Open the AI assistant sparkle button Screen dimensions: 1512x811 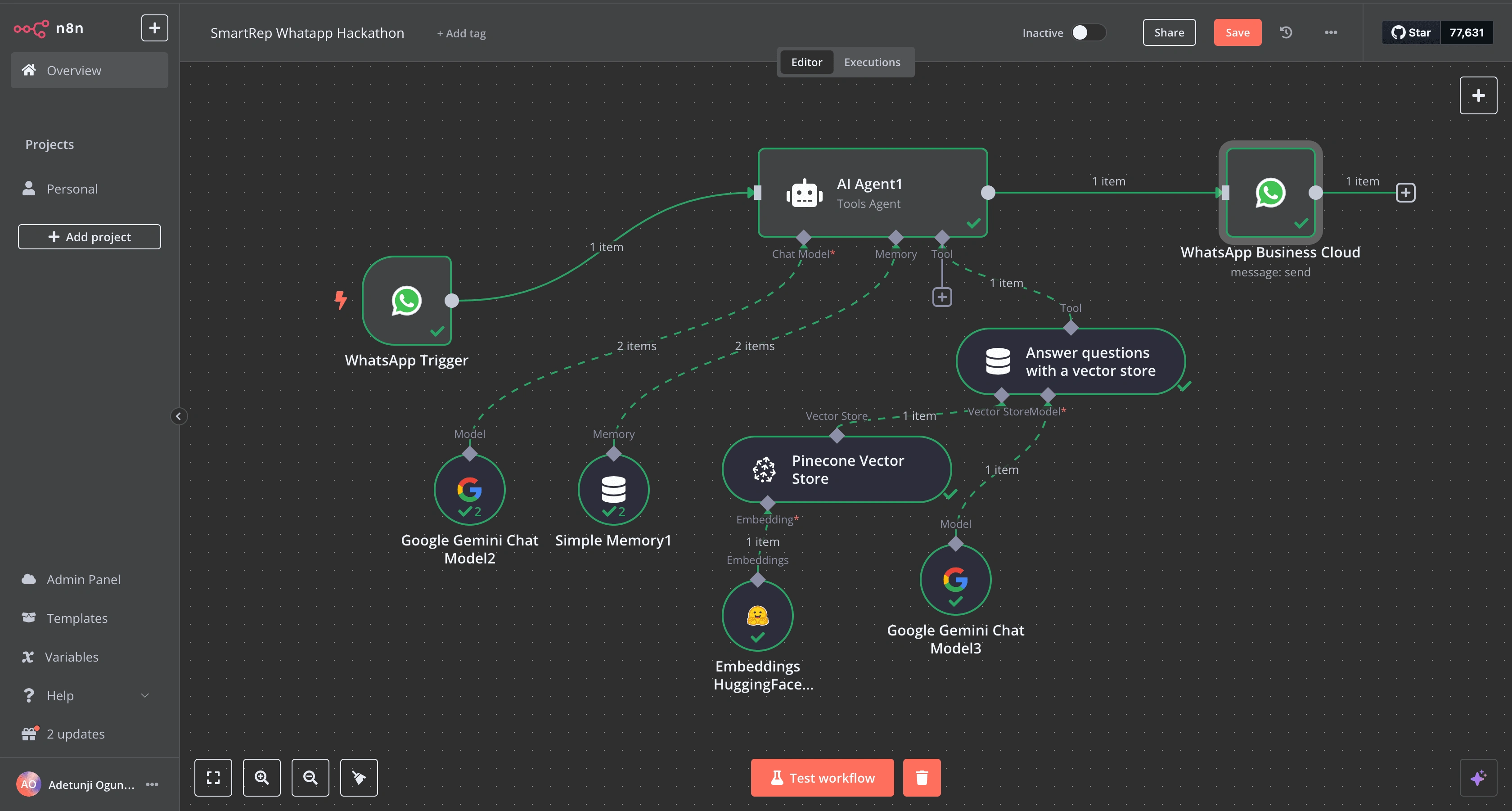pos(1478,778)
